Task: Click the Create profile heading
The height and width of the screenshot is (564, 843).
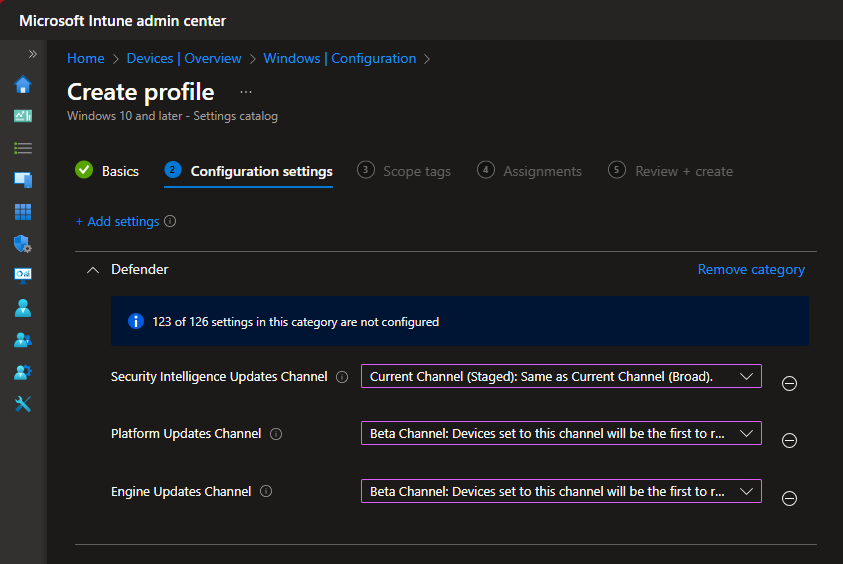Action: [x=141, y=92]
